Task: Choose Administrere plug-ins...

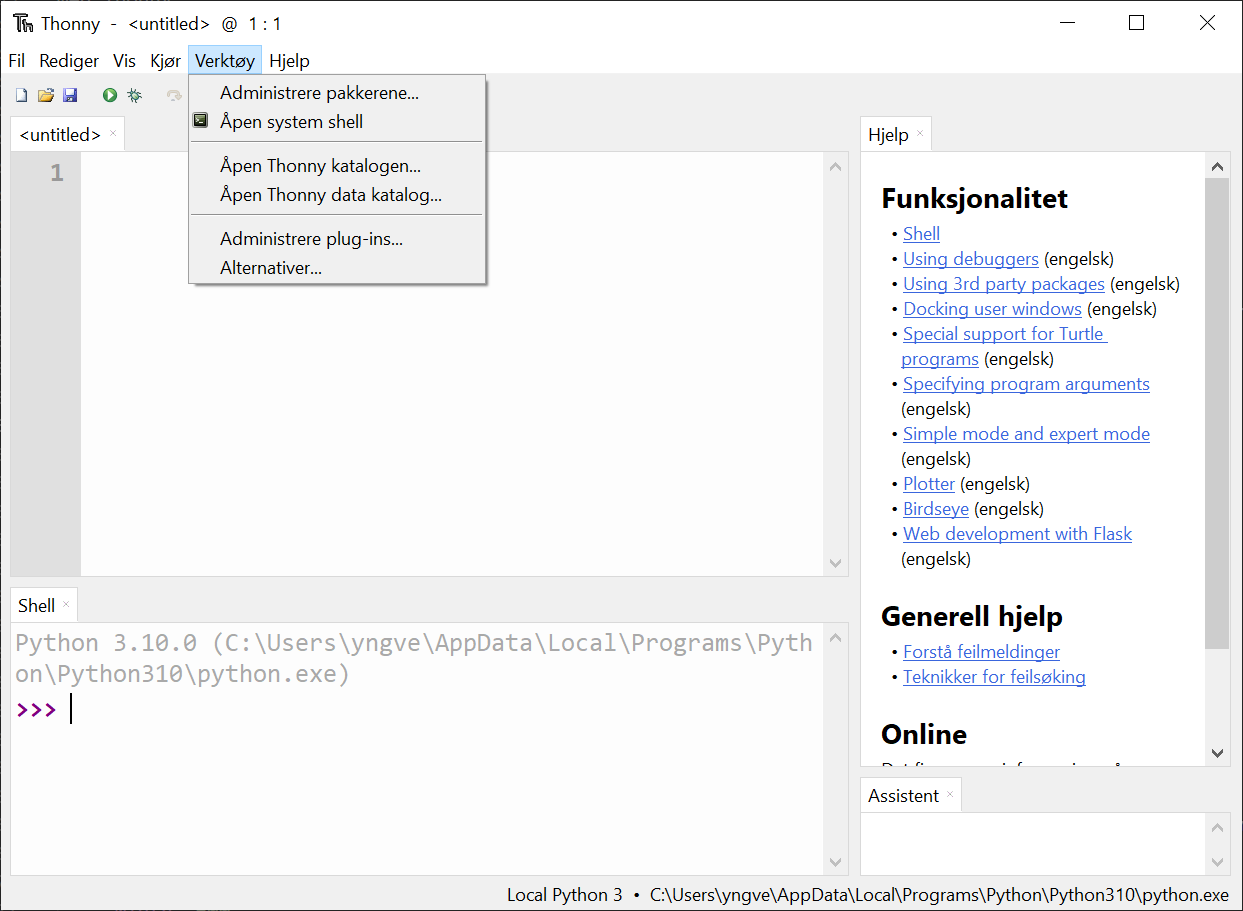Action: pyautogui.click(x=337, y=239)
